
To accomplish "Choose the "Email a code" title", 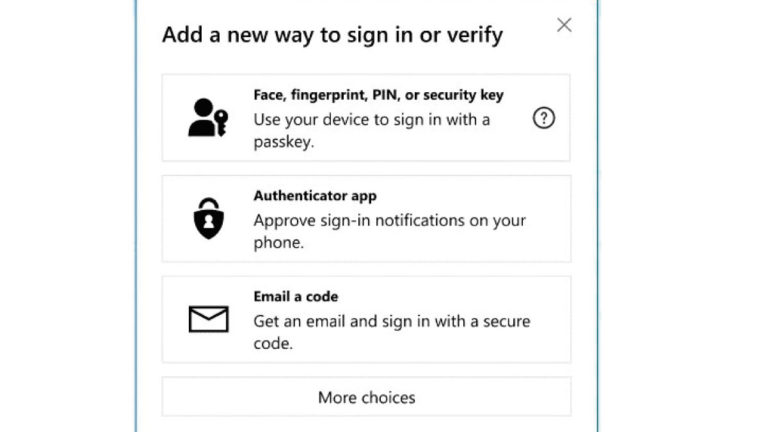I will click(296, 297).
